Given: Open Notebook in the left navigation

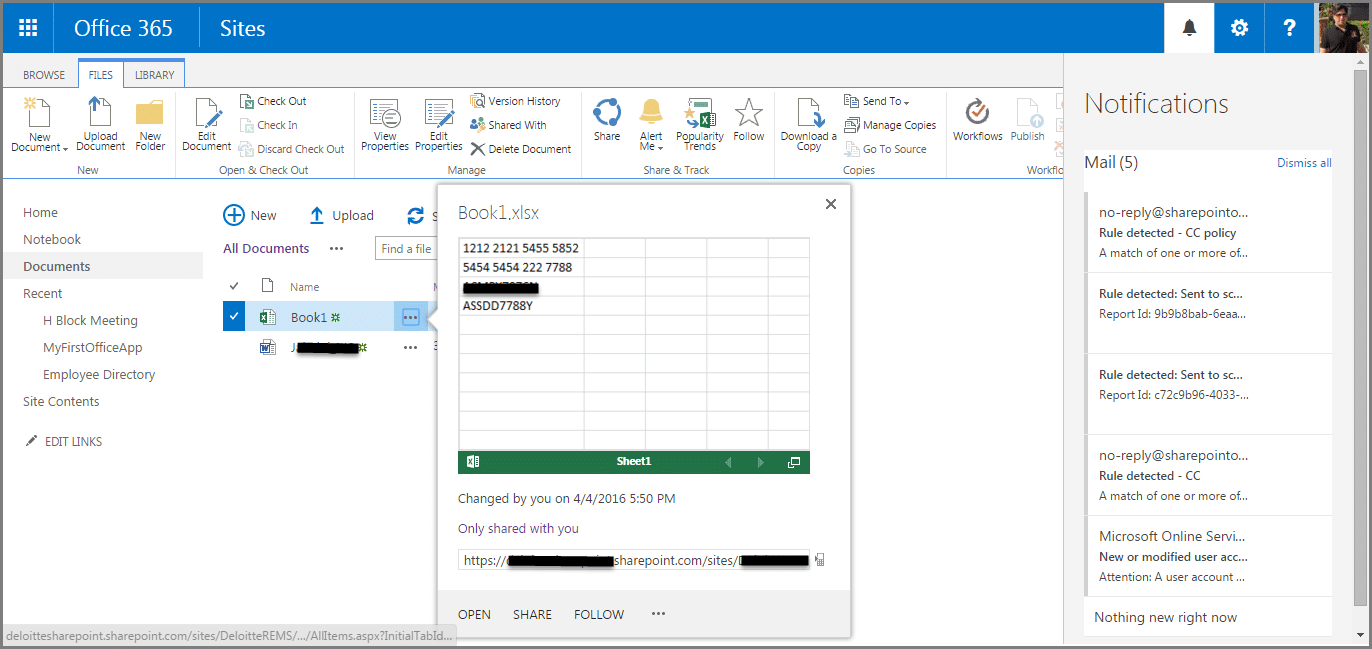Looking at the screenshot, I should click(x=52, y=239).
